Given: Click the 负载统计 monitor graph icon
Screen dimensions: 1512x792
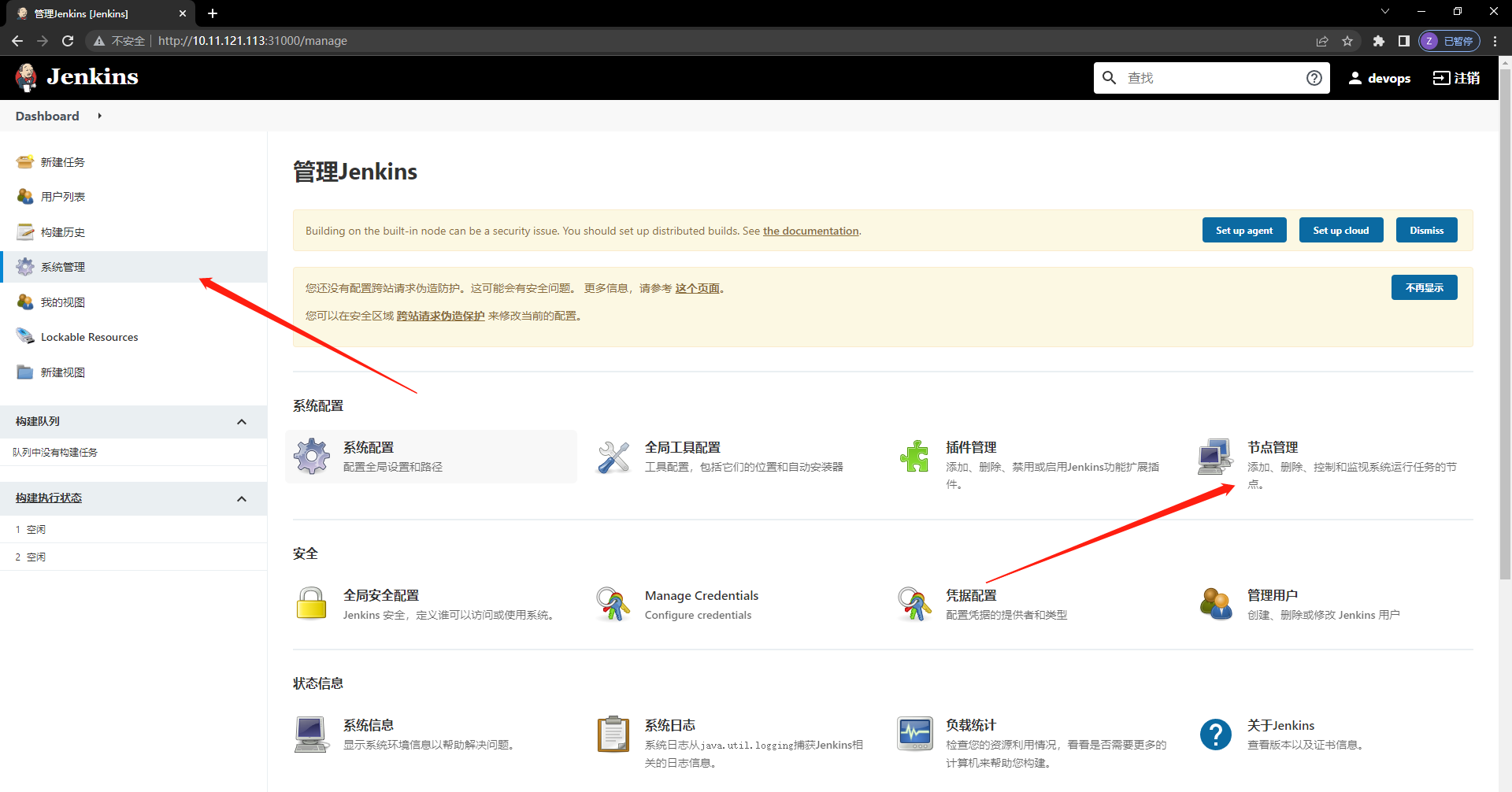Looking at the screenshot, I should pyautogui.click(x=914, y=735).
